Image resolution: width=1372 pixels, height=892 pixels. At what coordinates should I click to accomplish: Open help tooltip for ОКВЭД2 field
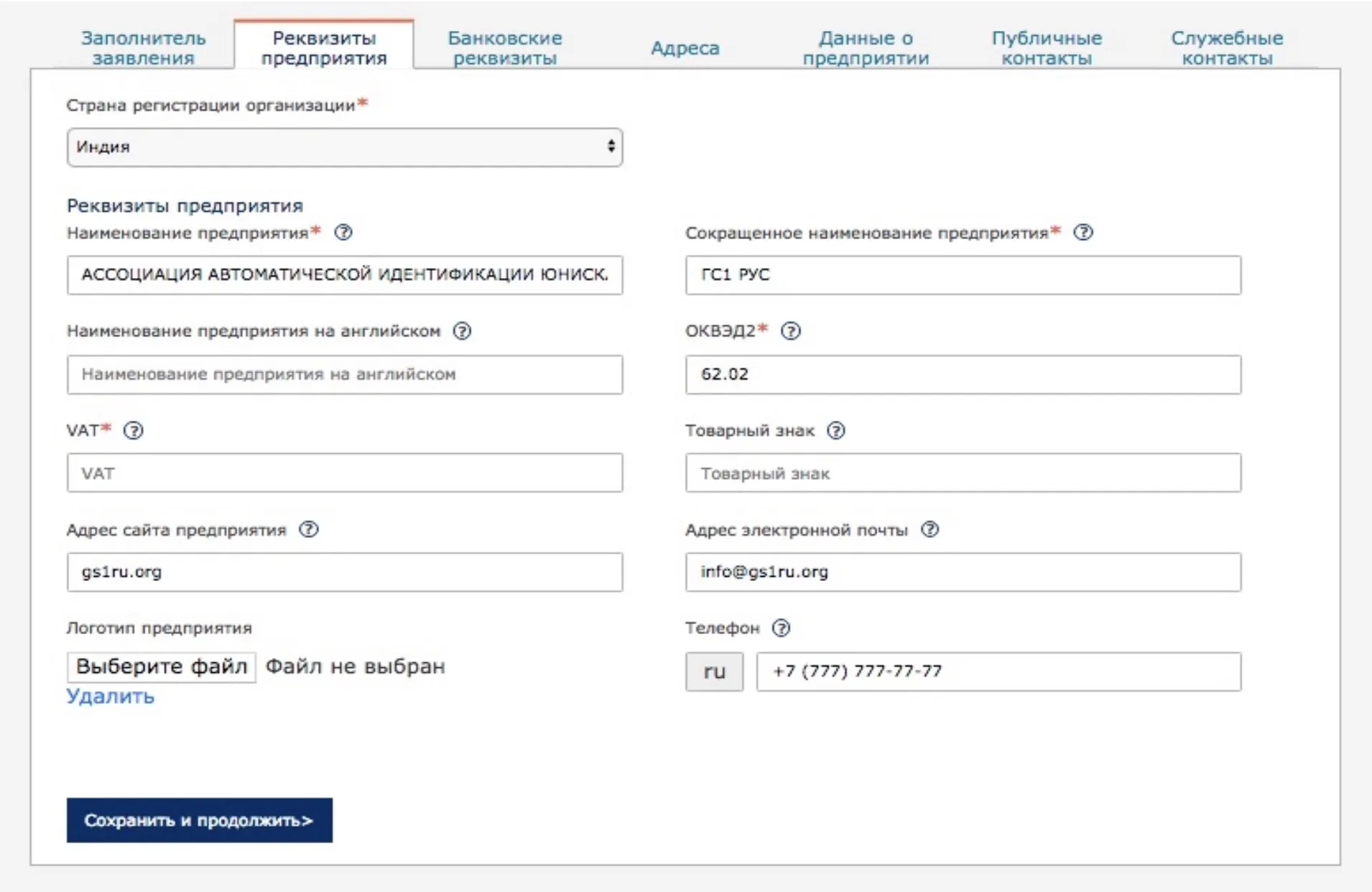790,331
